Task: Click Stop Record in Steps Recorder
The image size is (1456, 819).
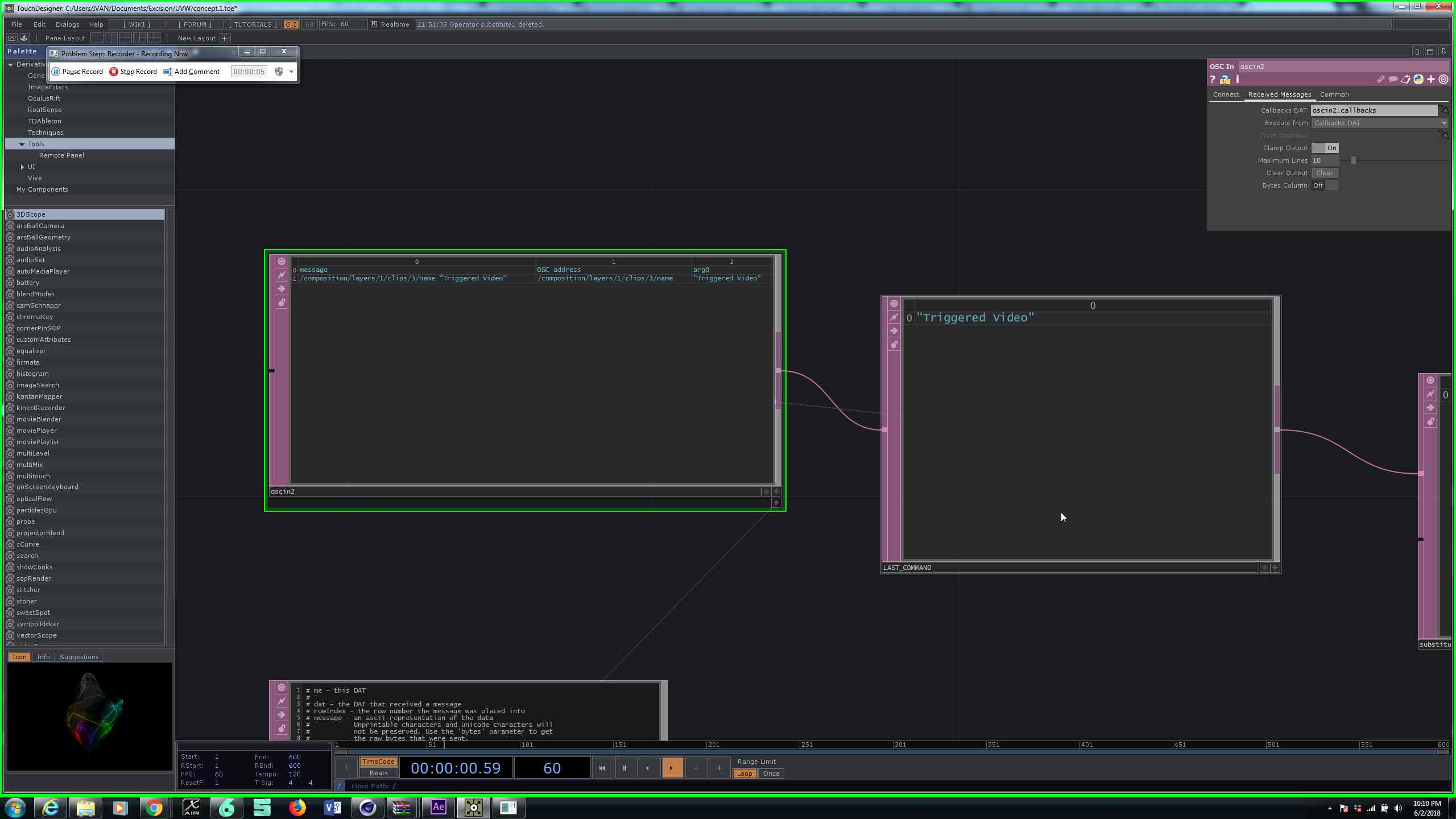Action: coord(133,72)
